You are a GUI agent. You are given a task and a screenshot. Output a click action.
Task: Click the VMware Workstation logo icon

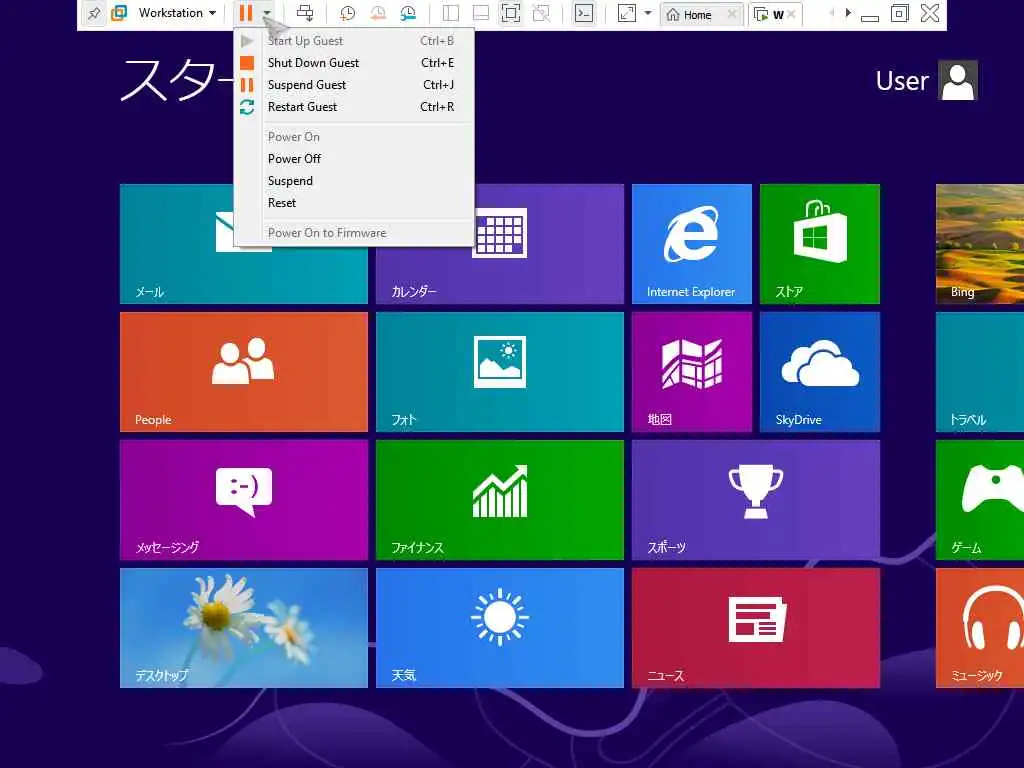[x=119, y=13]
